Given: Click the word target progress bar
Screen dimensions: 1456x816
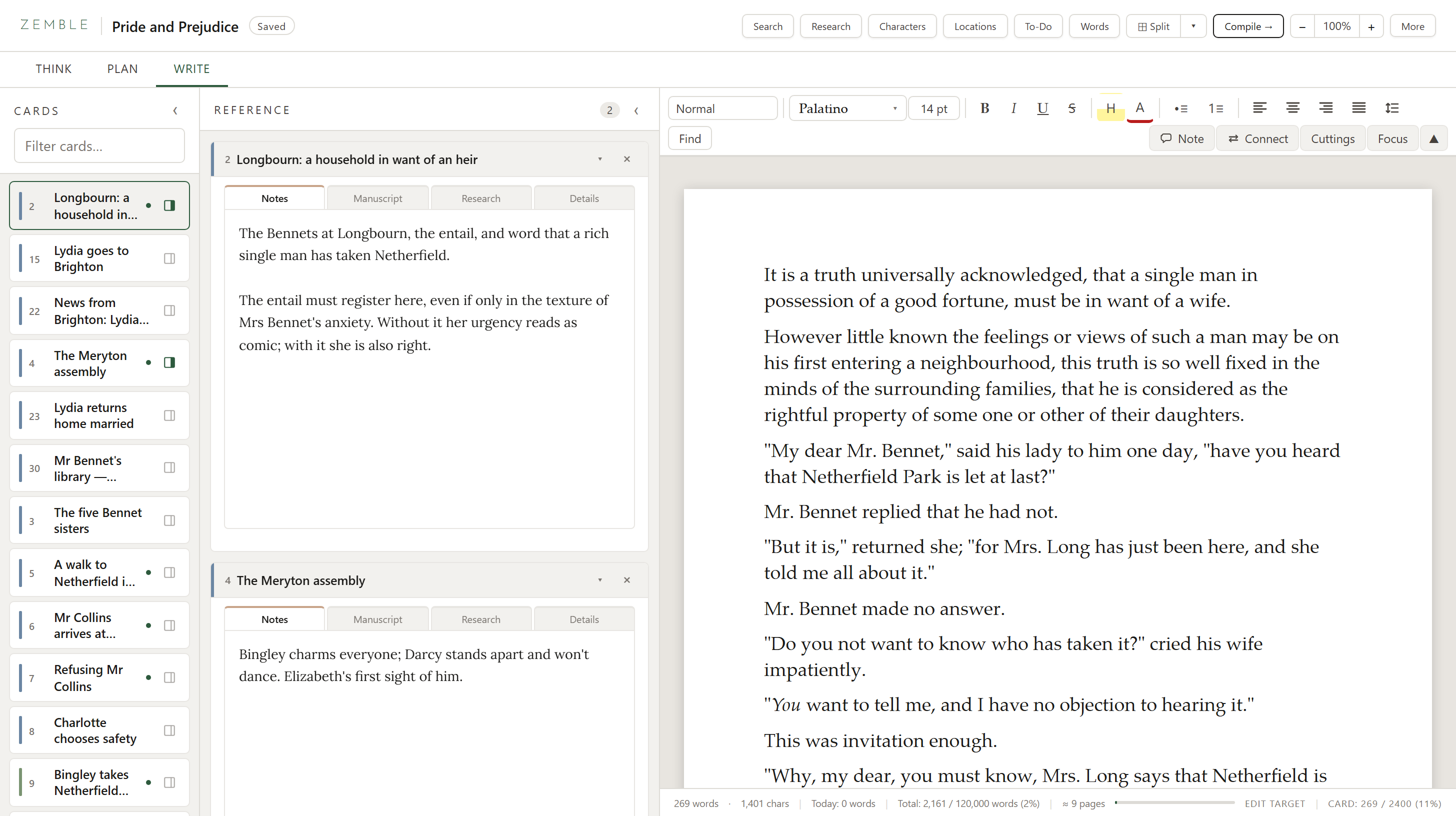Looking at the screenshot, I should tap(1174, 802).
